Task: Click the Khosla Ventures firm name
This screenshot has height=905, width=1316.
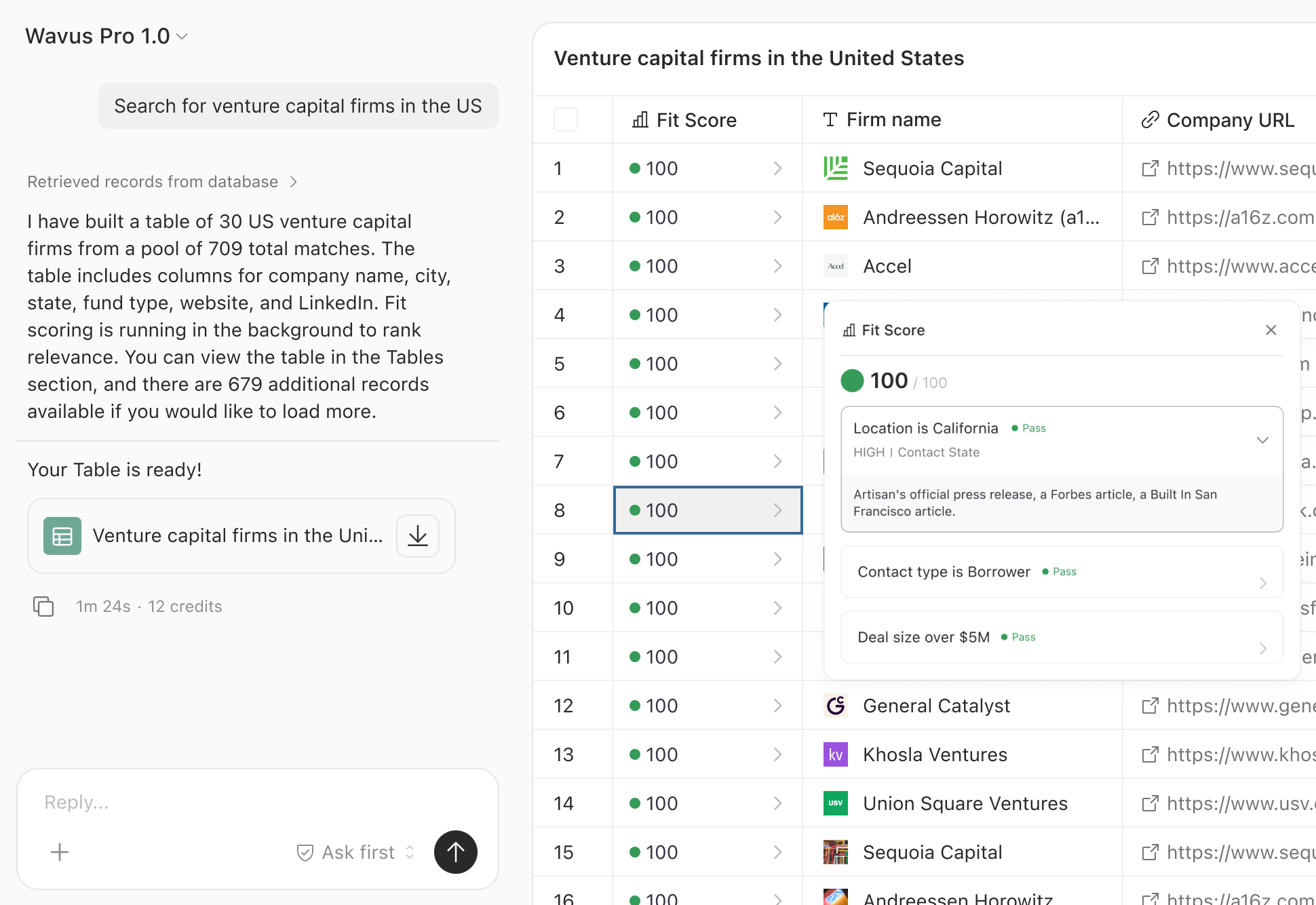Action: pos(935,754)
